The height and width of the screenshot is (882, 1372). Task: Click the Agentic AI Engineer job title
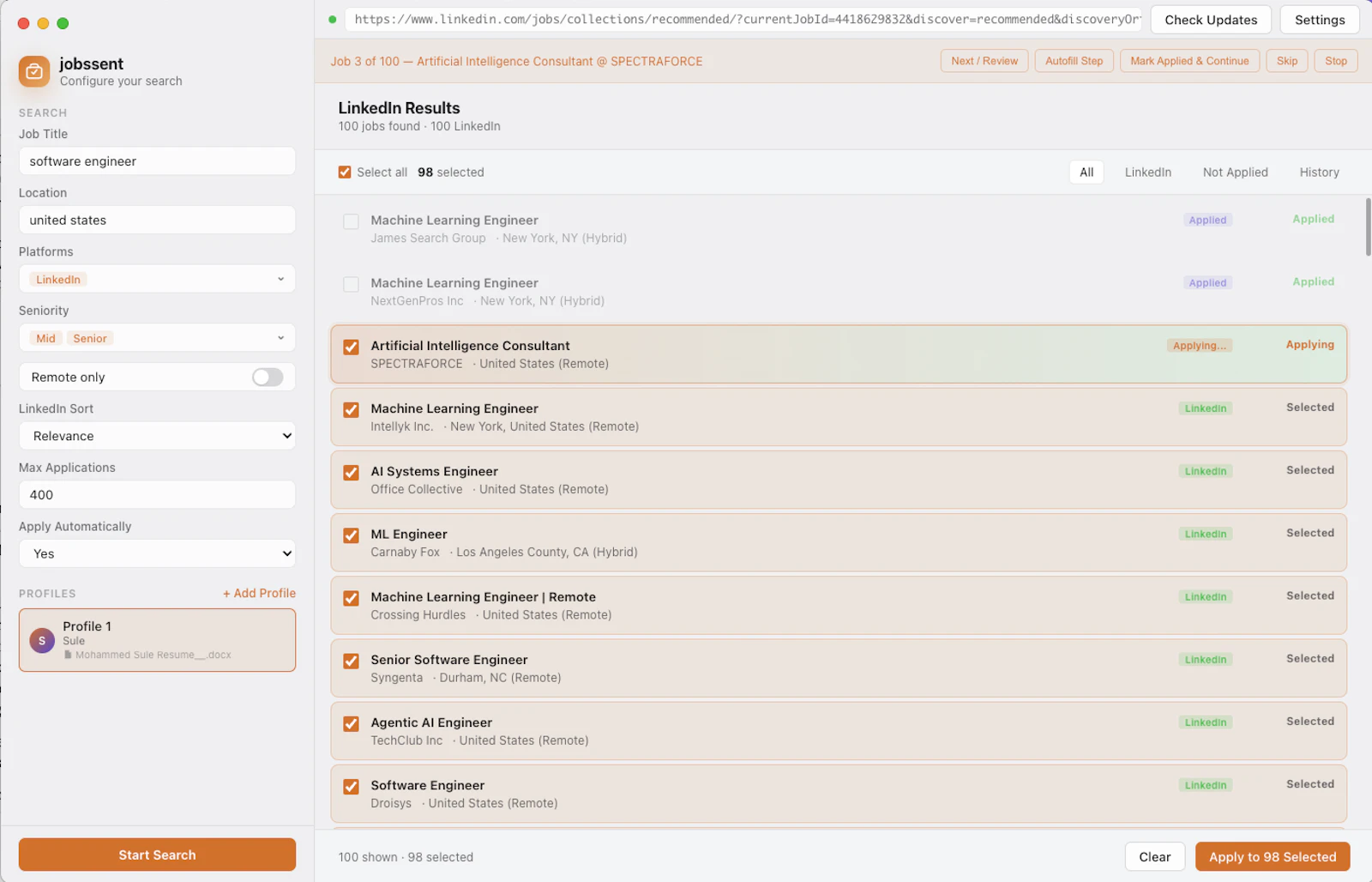coord(431,722)
